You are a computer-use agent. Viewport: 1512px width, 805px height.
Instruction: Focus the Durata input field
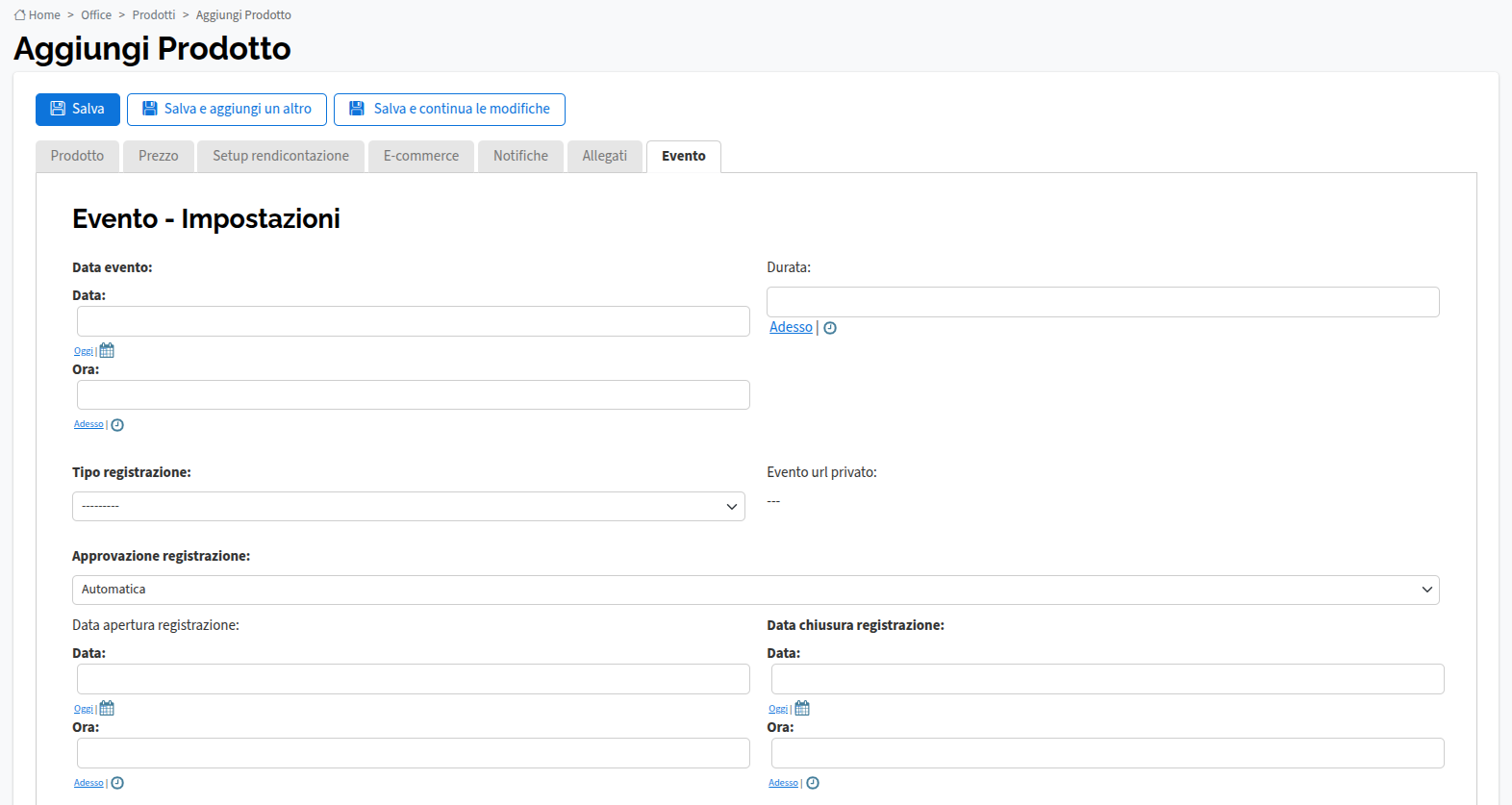coord(1102,302)
